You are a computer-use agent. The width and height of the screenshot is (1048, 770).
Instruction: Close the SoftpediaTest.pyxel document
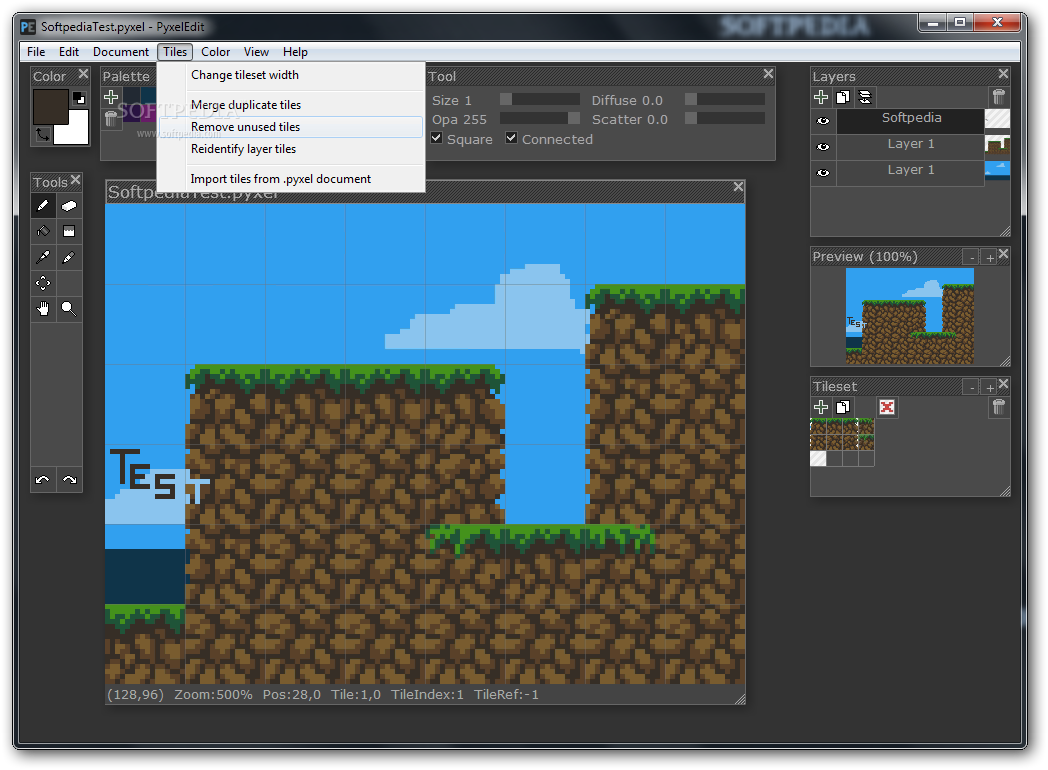[738, 187]
